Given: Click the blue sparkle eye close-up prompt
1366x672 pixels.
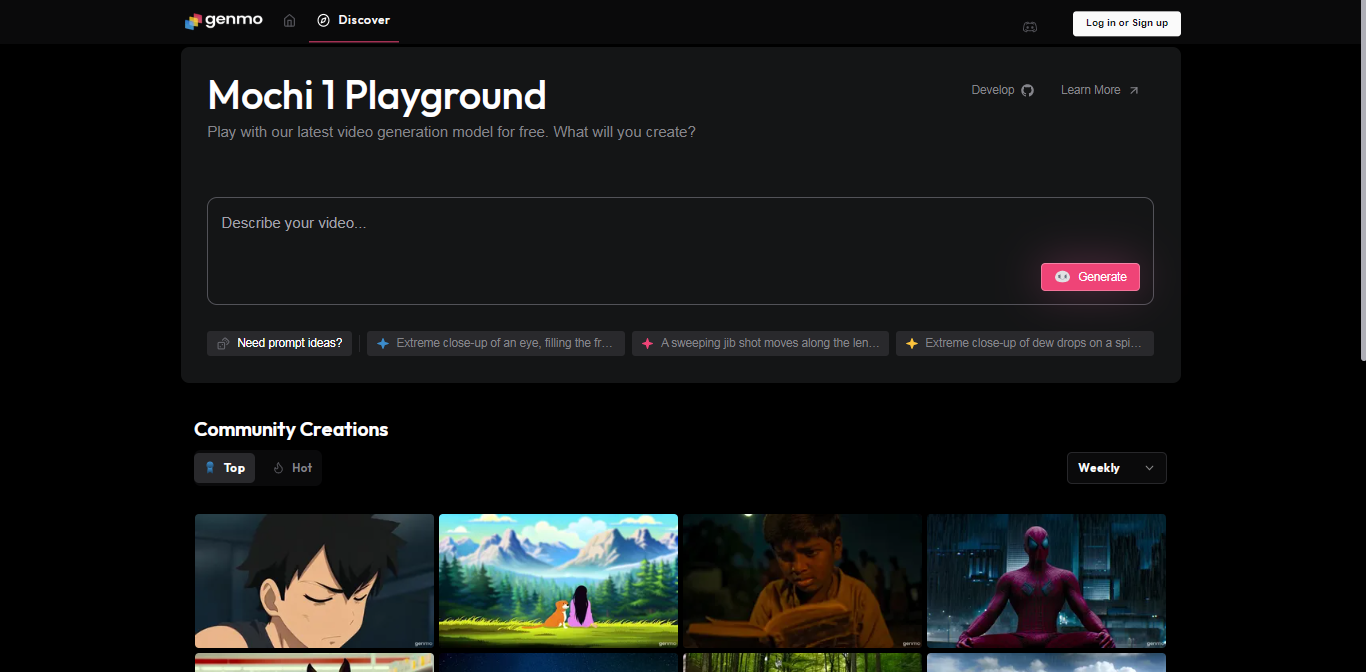Looking at the screenshot, I should [x=496, y=343].
